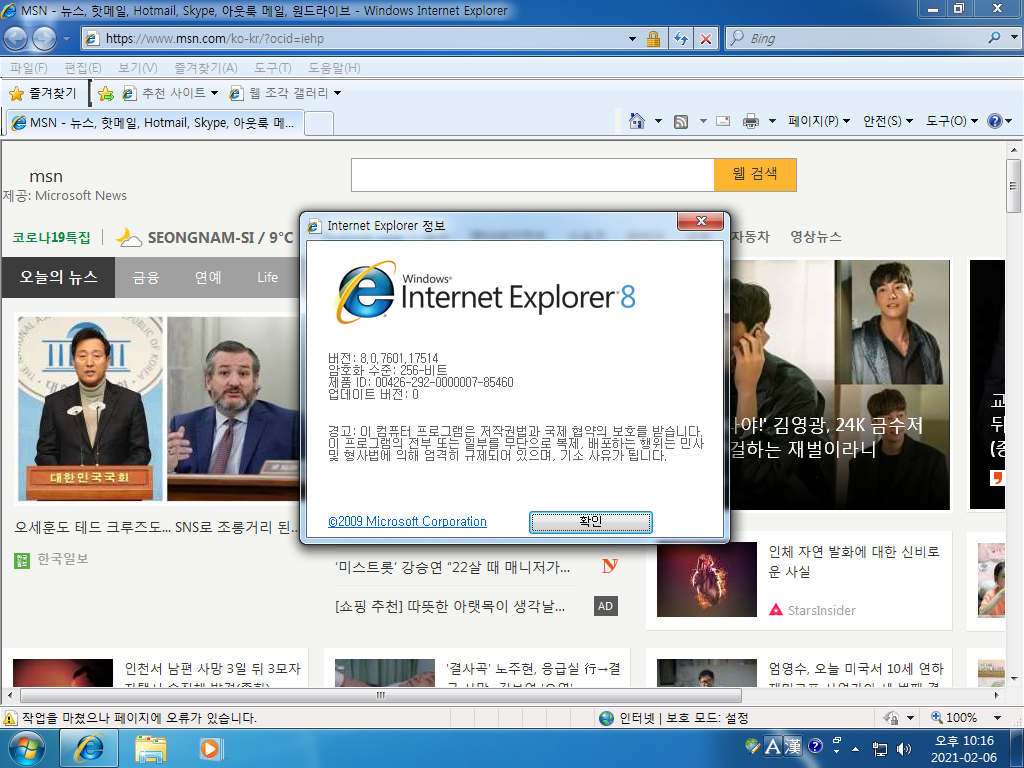Open the 오세훈 and Ted Cruz news thumbnail
The width and height of the screenshot is (1024, 768).
click(x=157, y=409)
